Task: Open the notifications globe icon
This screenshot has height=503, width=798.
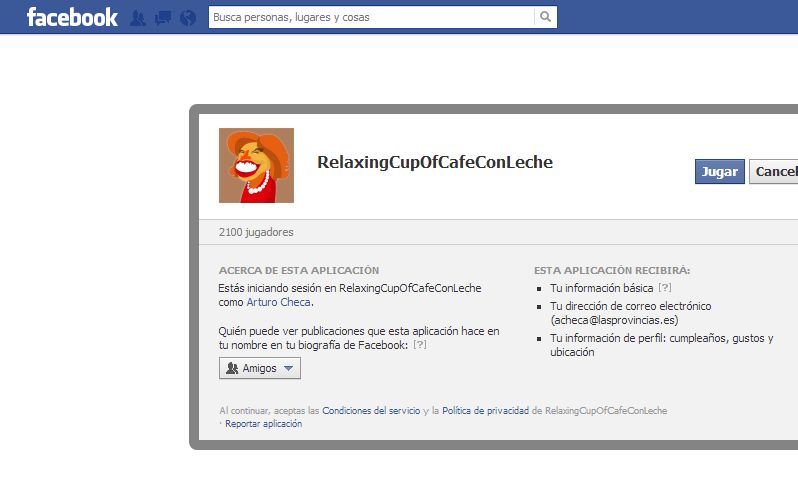Action: [188, 18]
